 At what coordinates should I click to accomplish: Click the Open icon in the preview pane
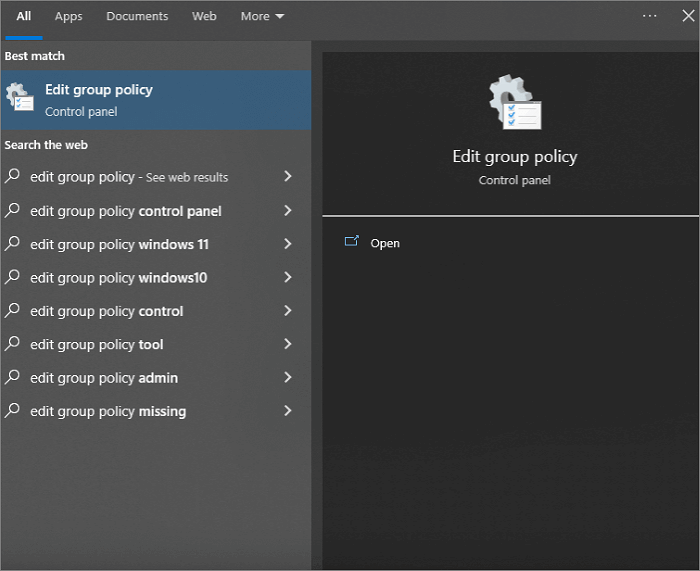(351, 242)
